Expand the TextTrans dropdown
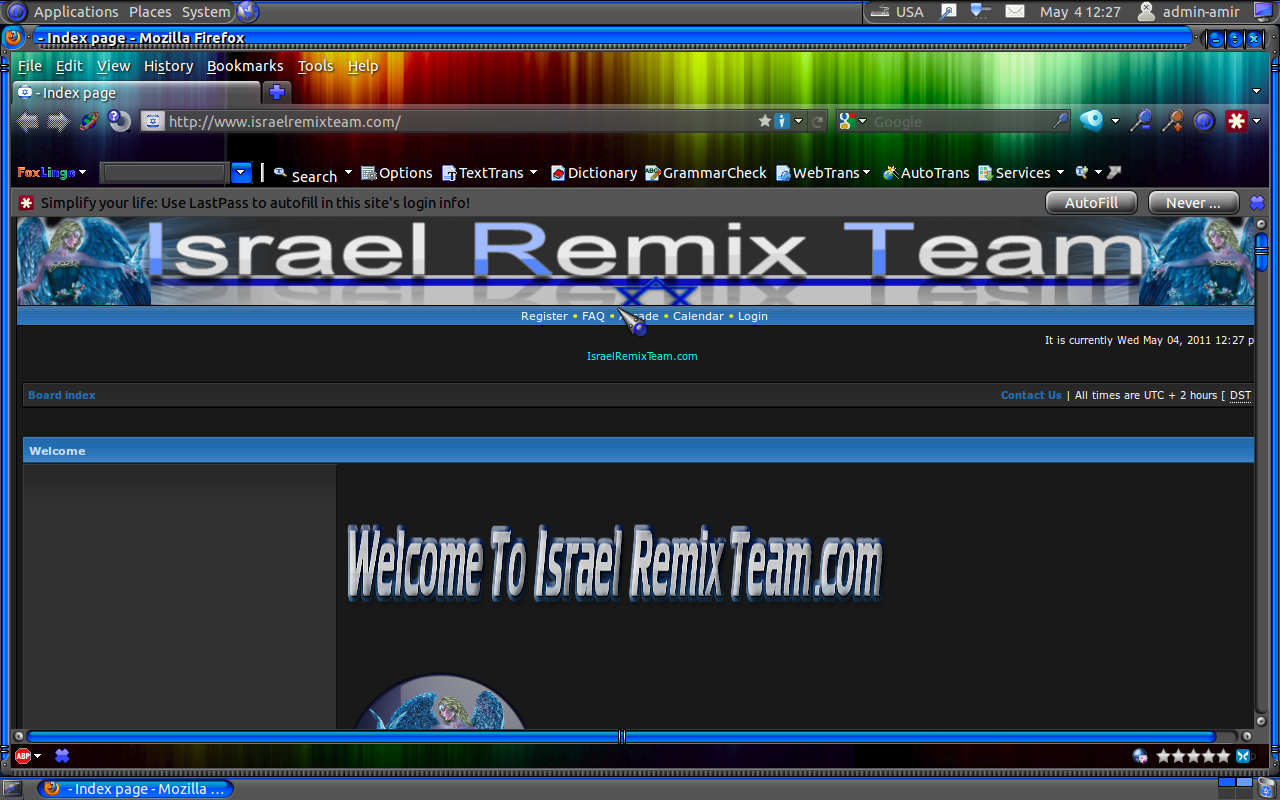Screen dimensions: 1280x800 534,173
